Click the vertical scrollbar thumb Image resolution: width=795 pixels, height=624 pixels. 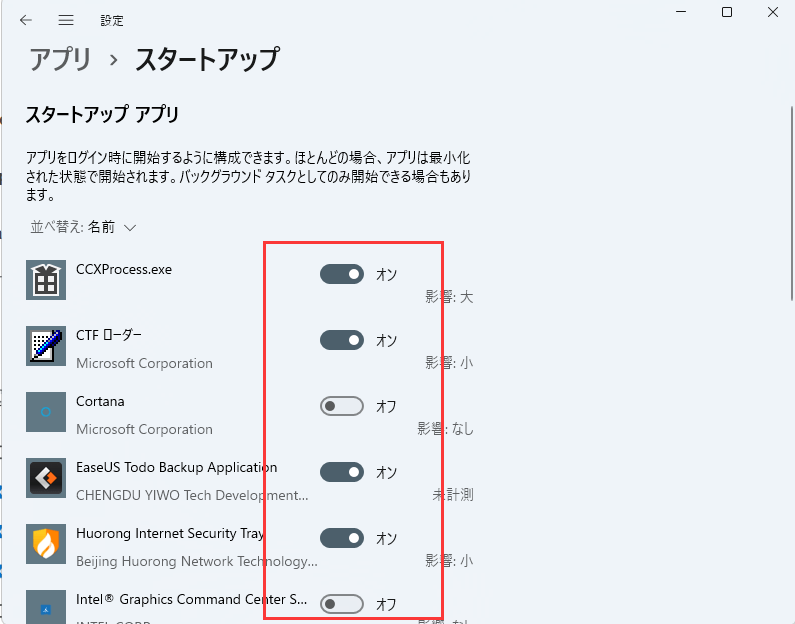point(792,203)
